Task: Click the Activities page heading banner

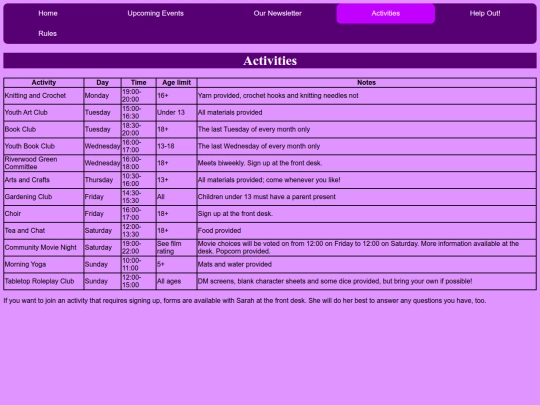Action: pos(270,61)
